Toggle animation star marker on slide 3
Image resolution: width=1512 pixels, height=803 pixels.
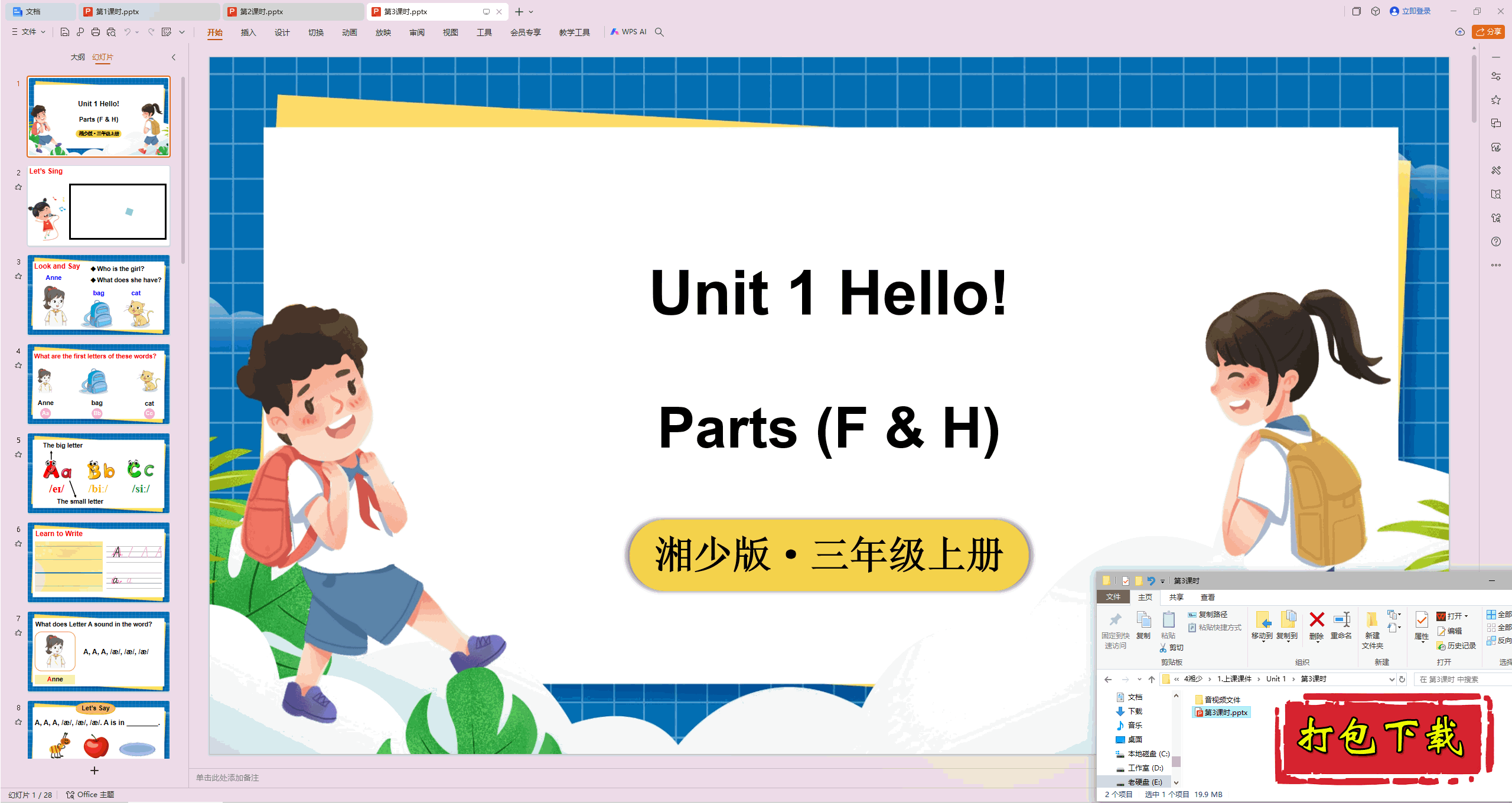(x=18, y=276)
